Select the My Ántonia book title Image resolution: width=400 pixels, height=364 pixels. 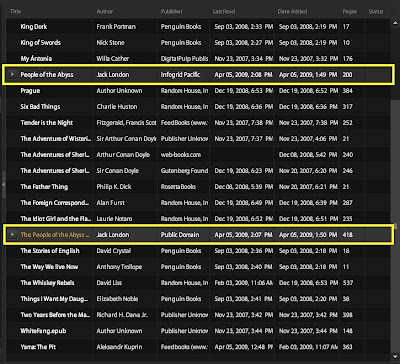point(36,59)
